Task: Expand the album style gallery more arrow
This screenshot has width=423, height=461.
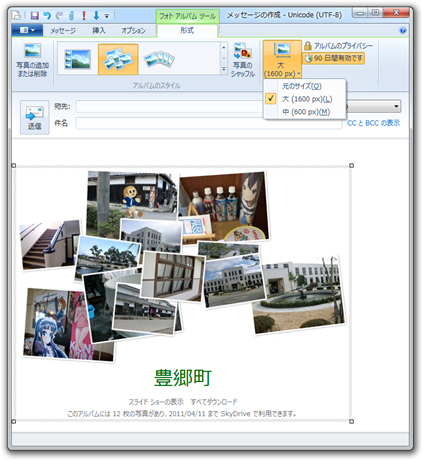Action: click(224, 69)
